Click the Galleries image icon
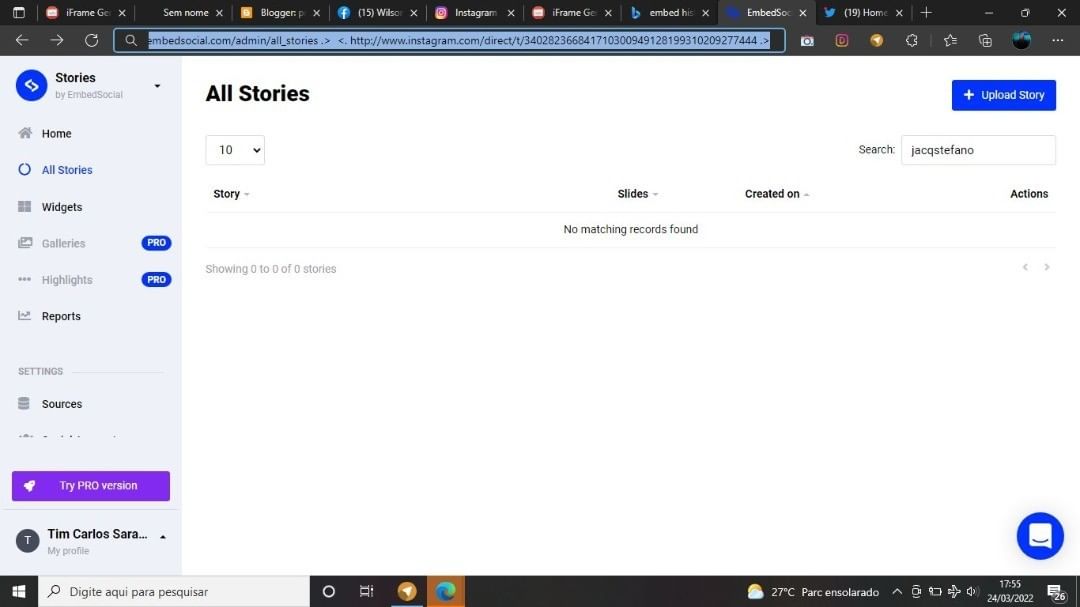Image resolution: width=1080 pixels, height=607 pixels. click(x=25, y=243)
